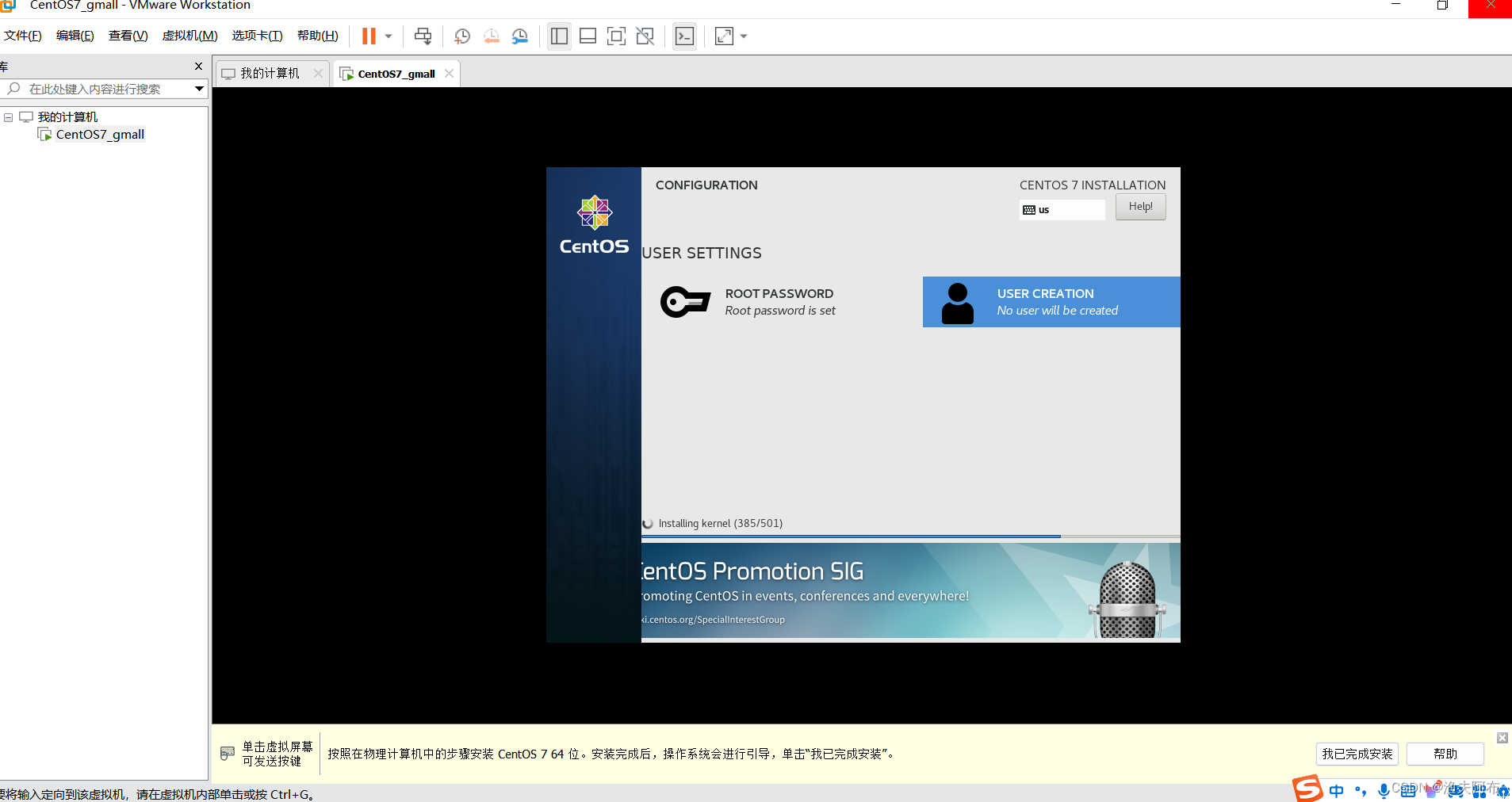Open the 文件(F) menu

click(22, 36)
